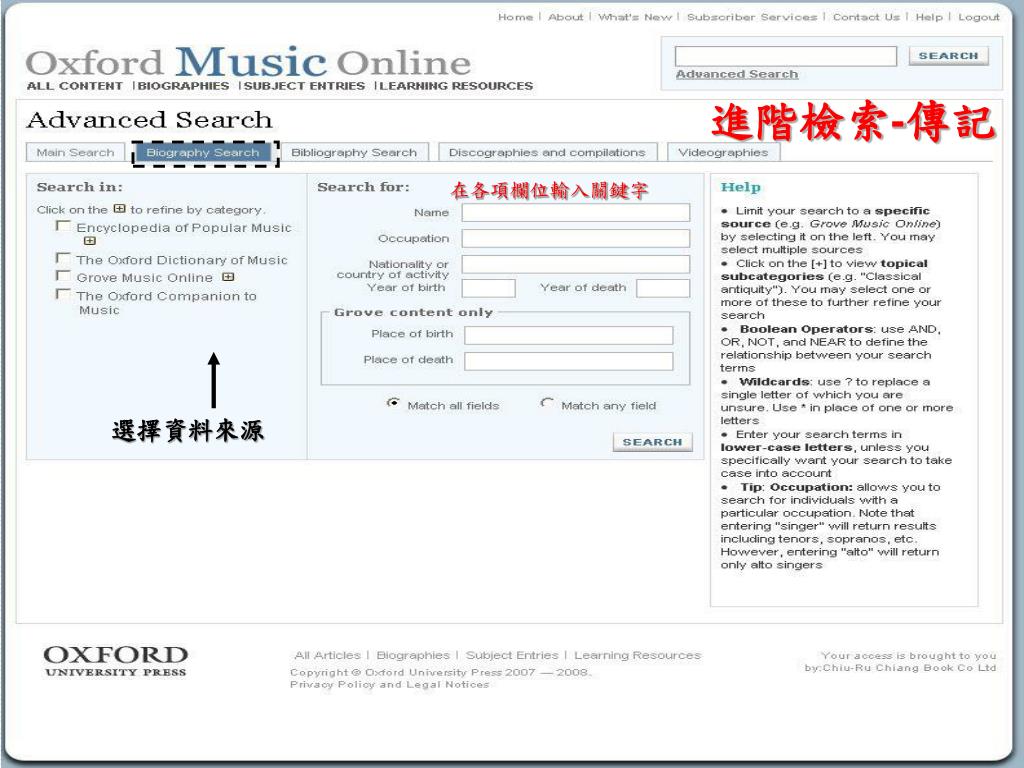Click the Year of death field
The height and width of the screenshot is (768, 1024).
tap(663, 288)
